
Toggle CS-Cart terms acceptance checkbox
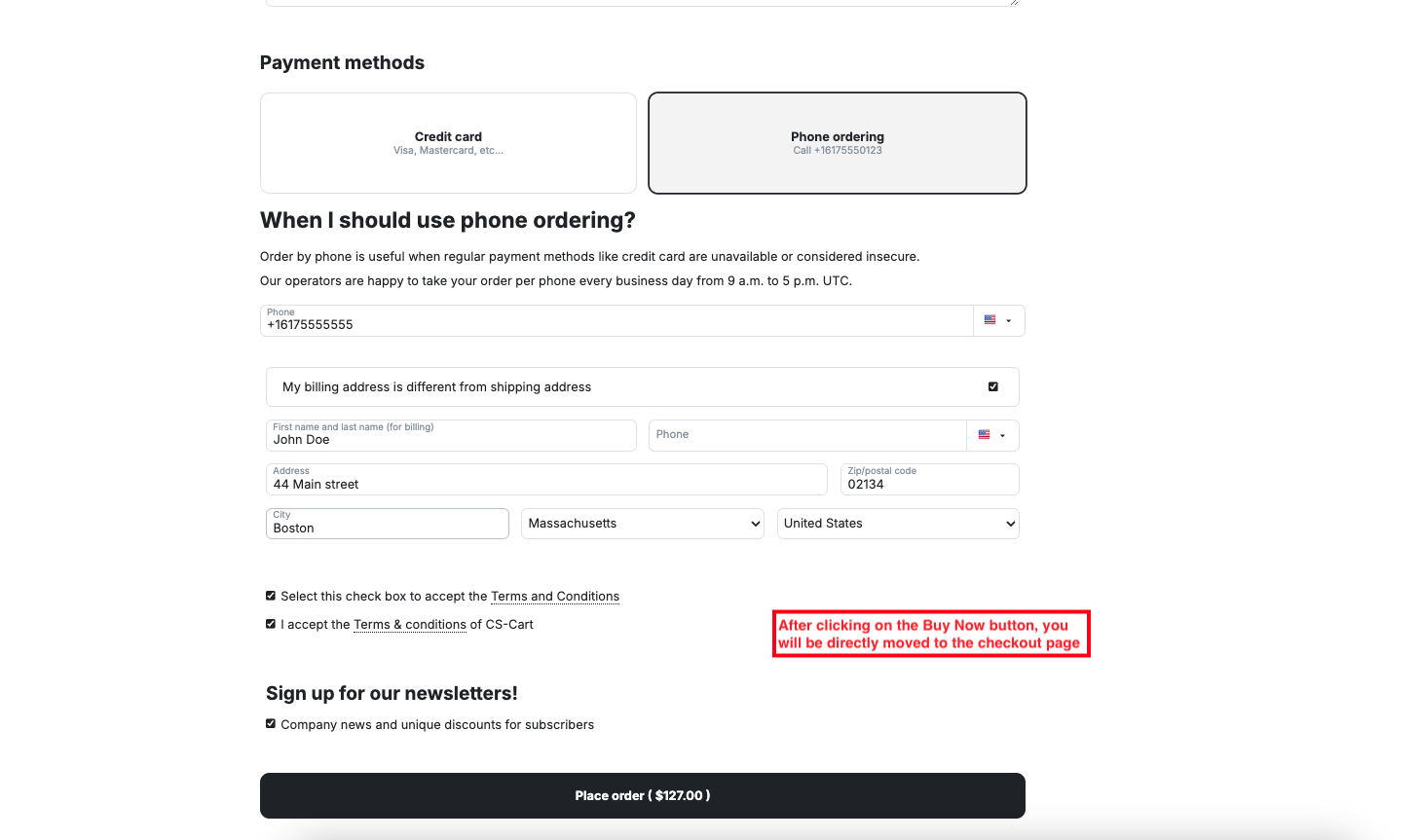click(x=271, y=624)
